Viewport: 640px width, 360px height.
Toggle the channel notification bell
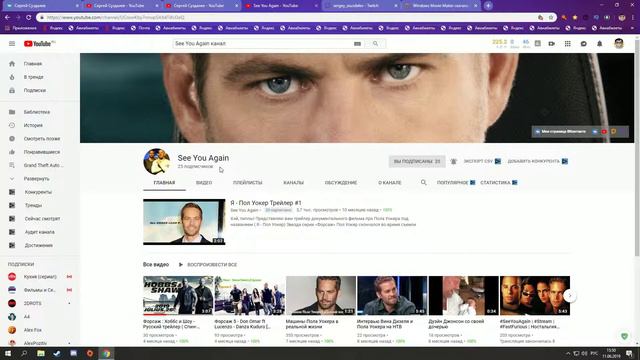click(x=453, y=161)
